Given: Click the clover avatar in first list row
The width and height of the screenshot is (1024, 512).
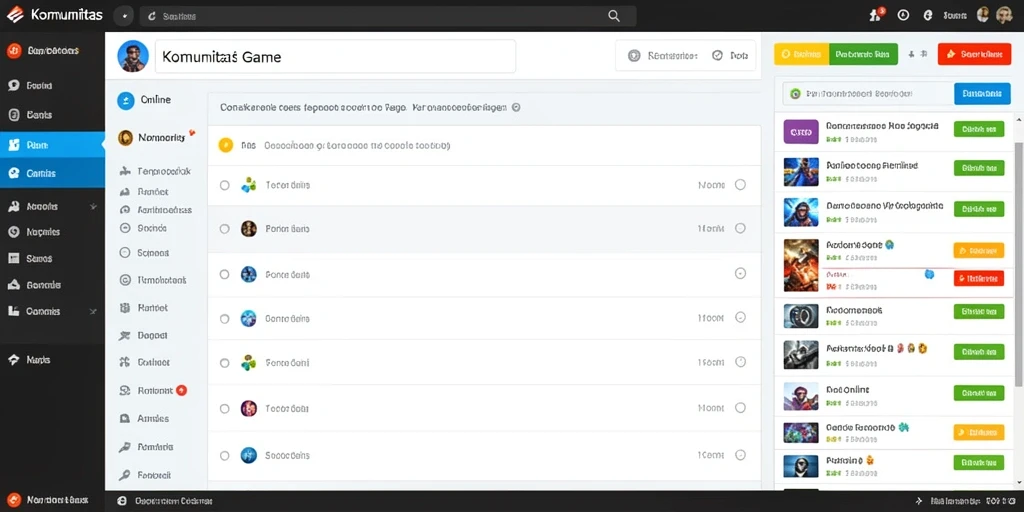Looking at the screenshot, I should pos(249,185).
